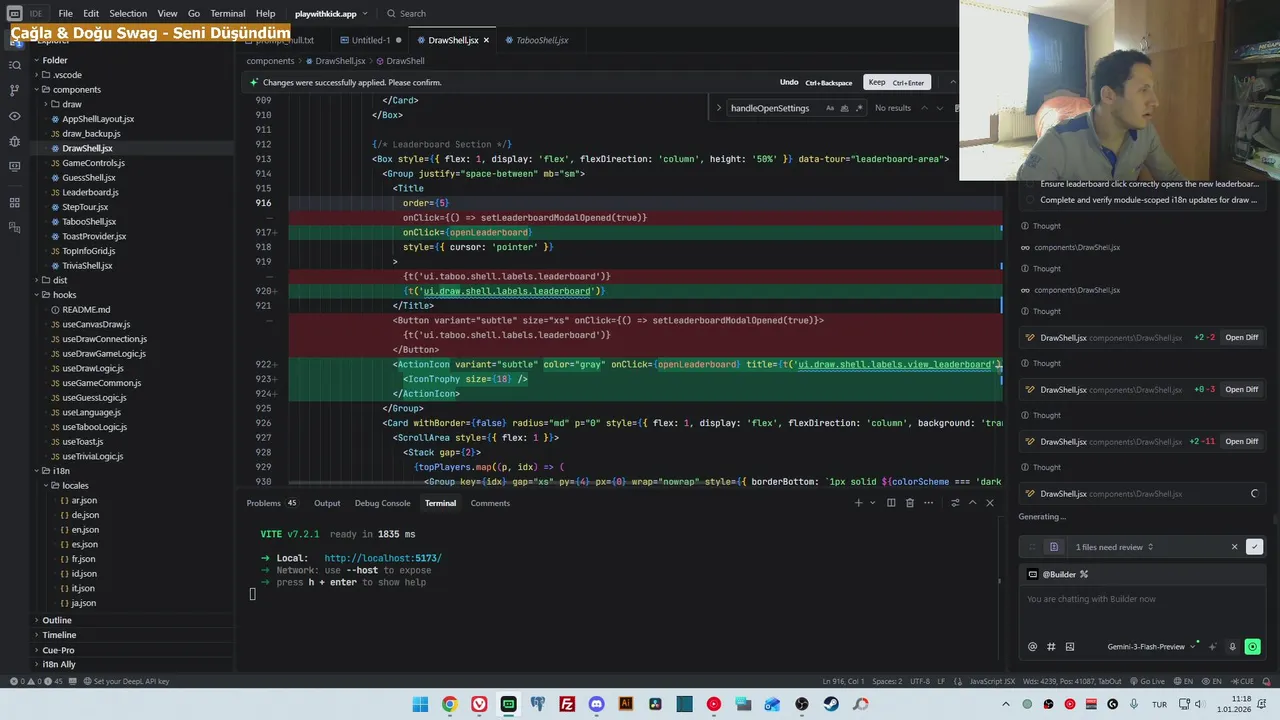
Task: Toggle the replace row in the find widget
Action: pos(718,108)
